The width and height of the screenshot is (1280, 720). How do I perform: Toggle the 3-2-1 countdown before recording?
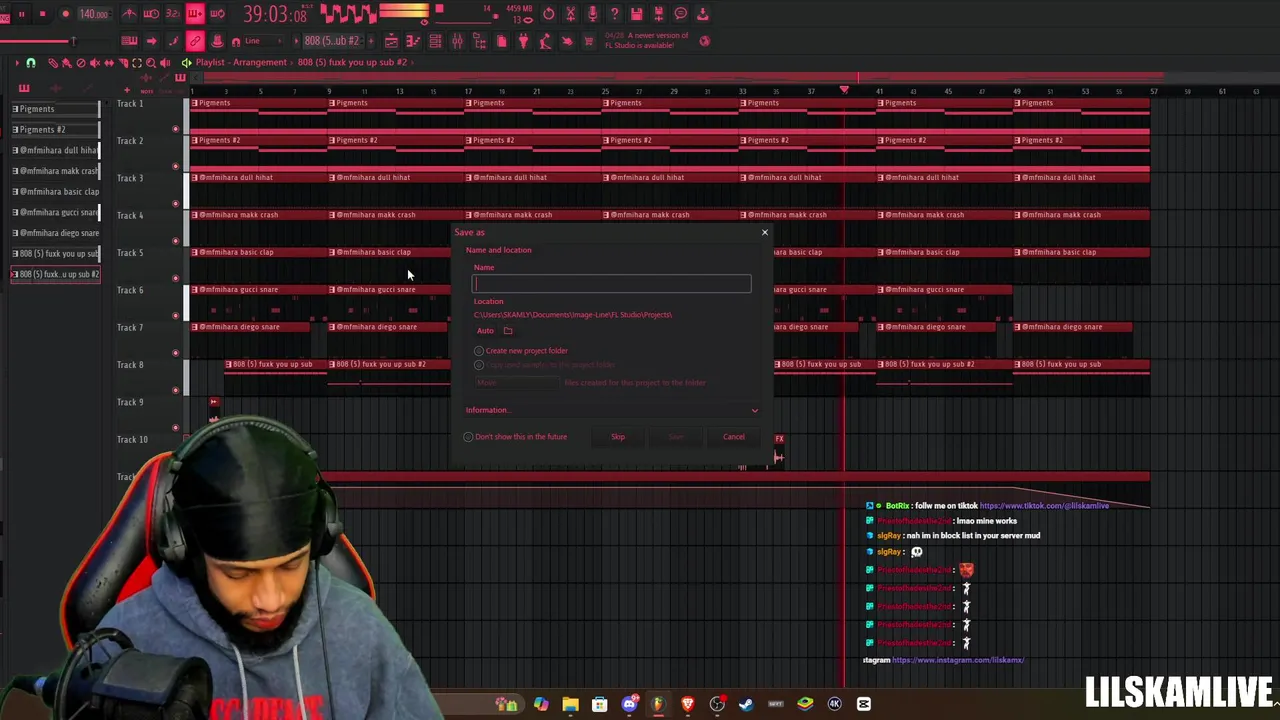173,14
